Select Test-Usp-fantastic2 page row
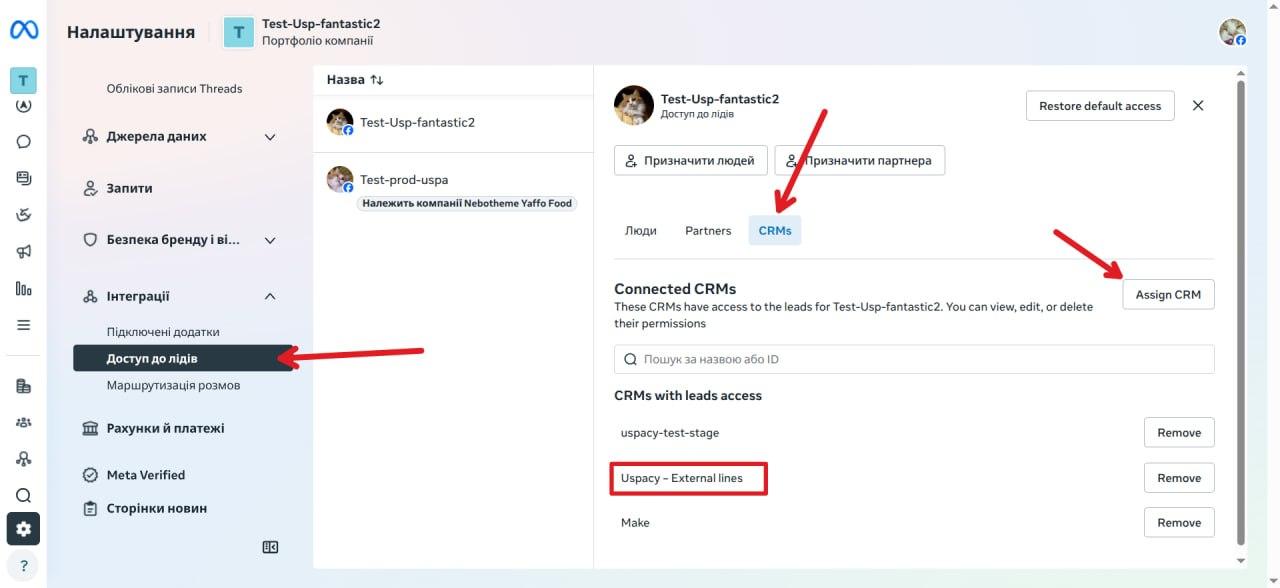Screen dimensions: 1280x588 point(453,122)
